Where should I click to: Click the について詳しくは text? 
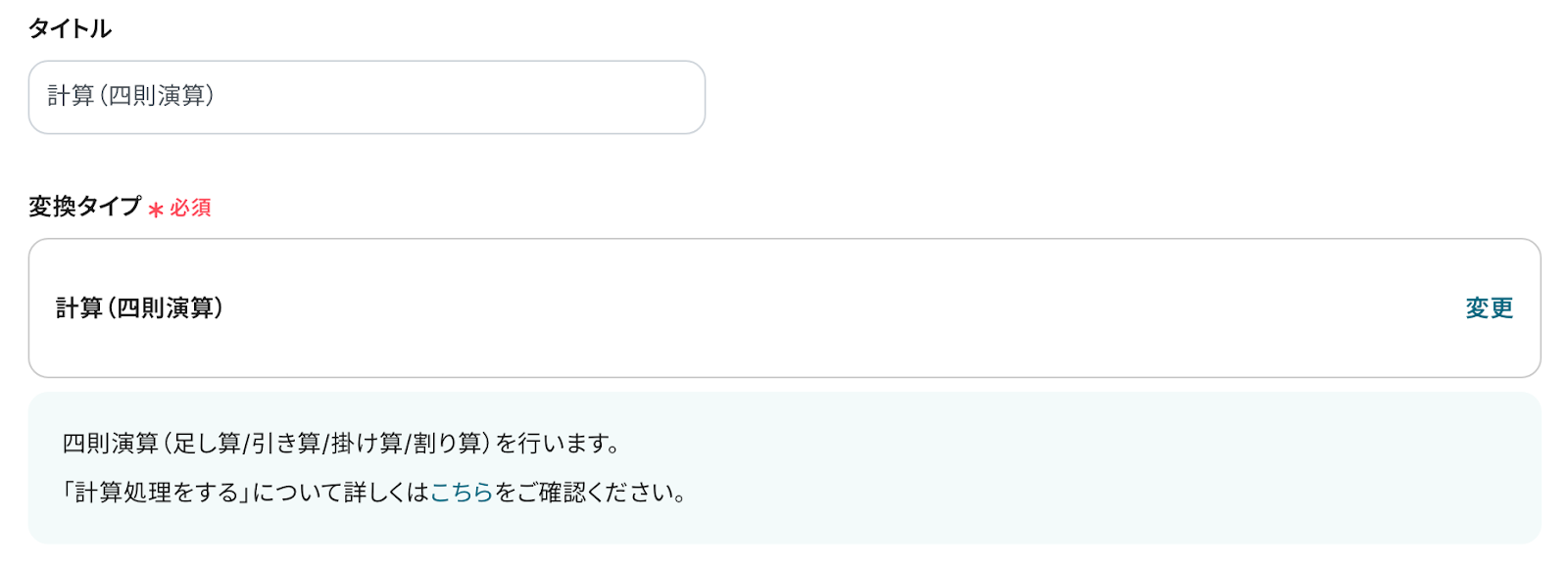point(341,492)
